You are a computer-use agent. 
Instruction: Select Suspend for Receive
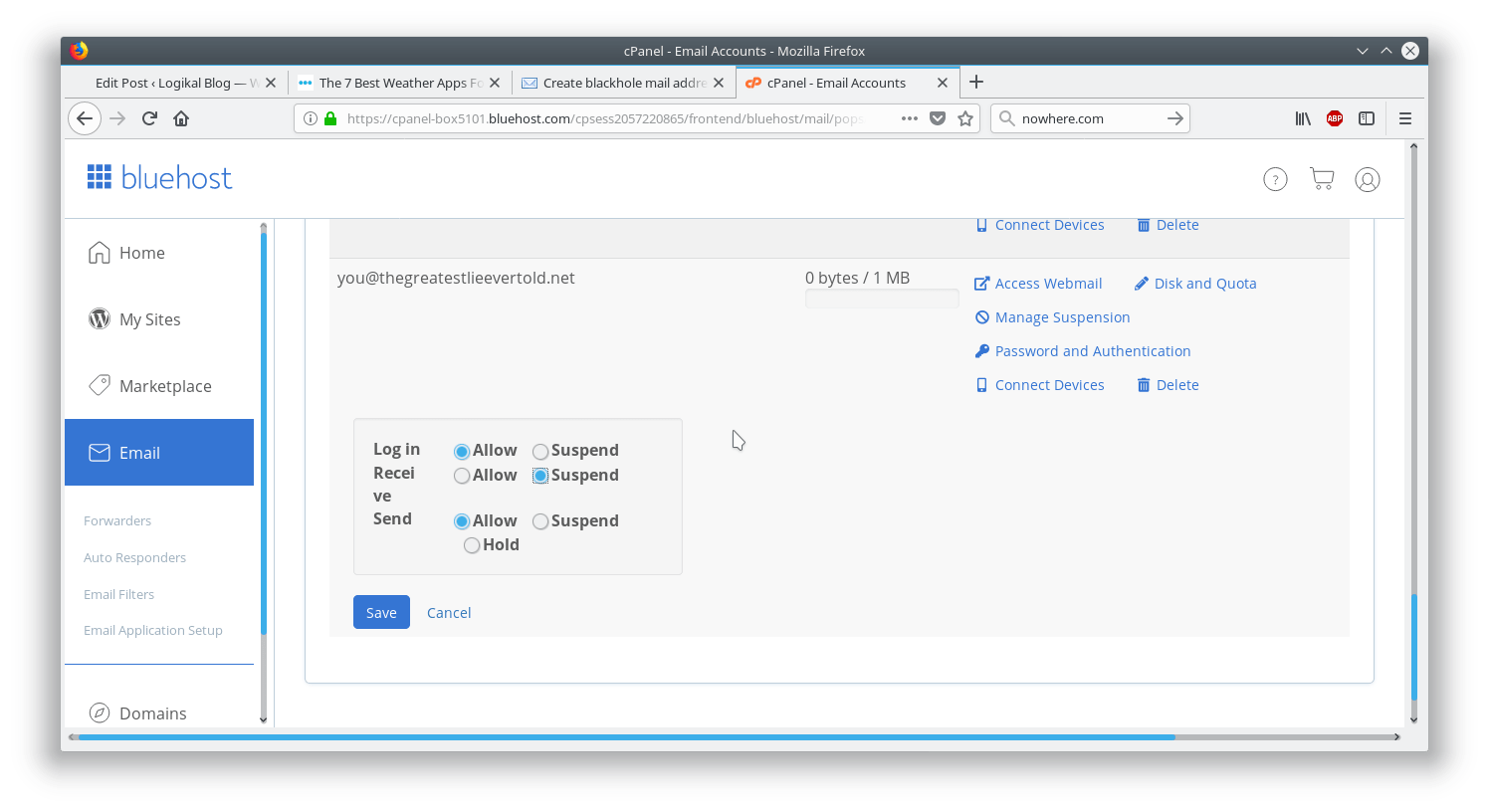540,477
